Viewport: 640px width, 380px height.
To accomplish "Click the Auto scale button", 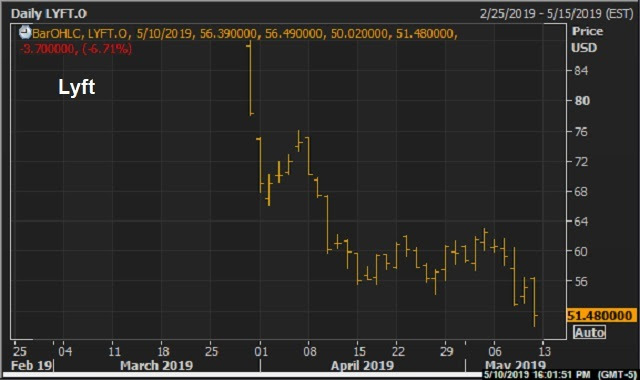I will pos(589,332).
